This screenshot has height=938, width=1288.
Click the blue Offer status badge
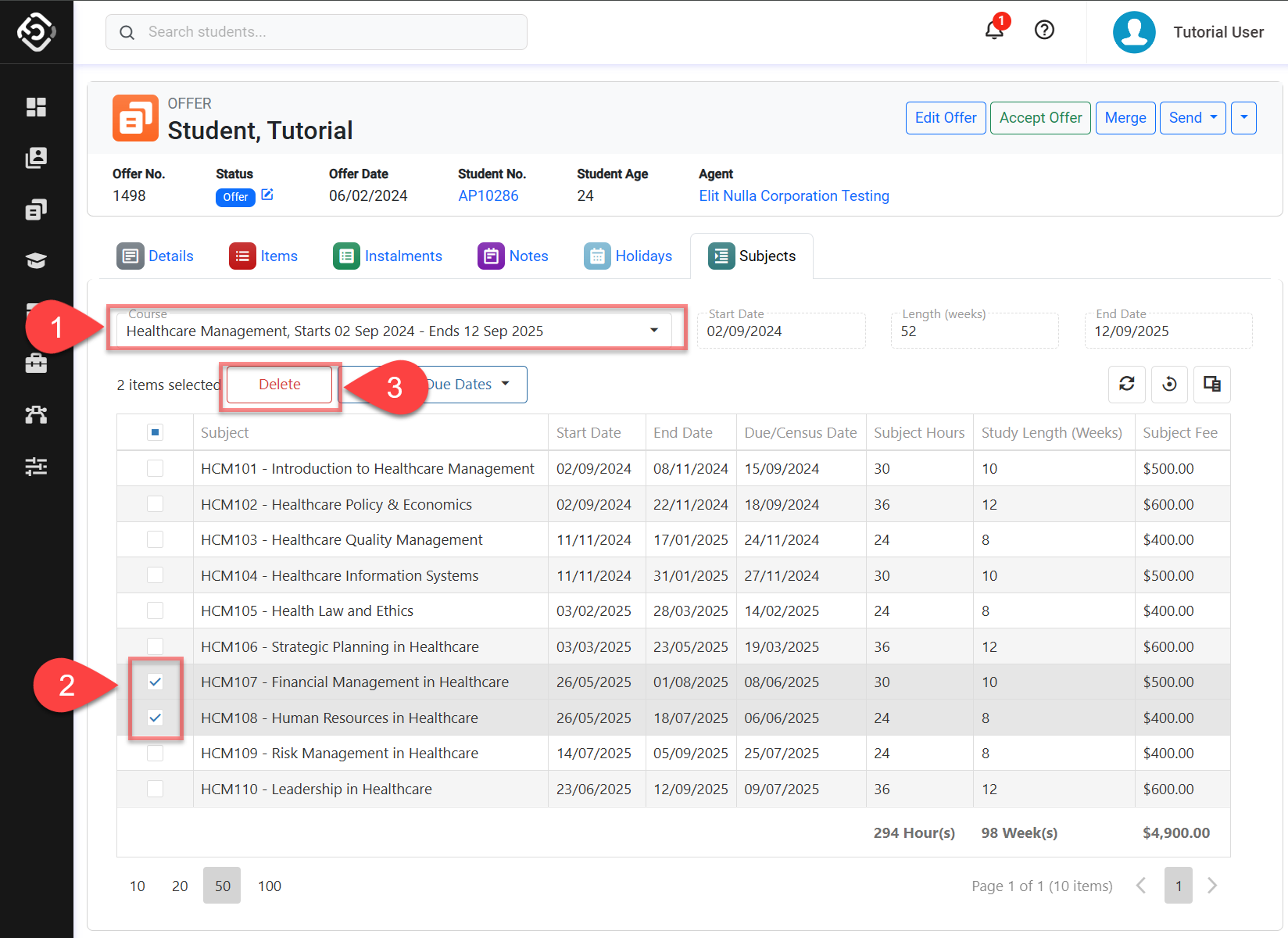click(x=235, y=197)
